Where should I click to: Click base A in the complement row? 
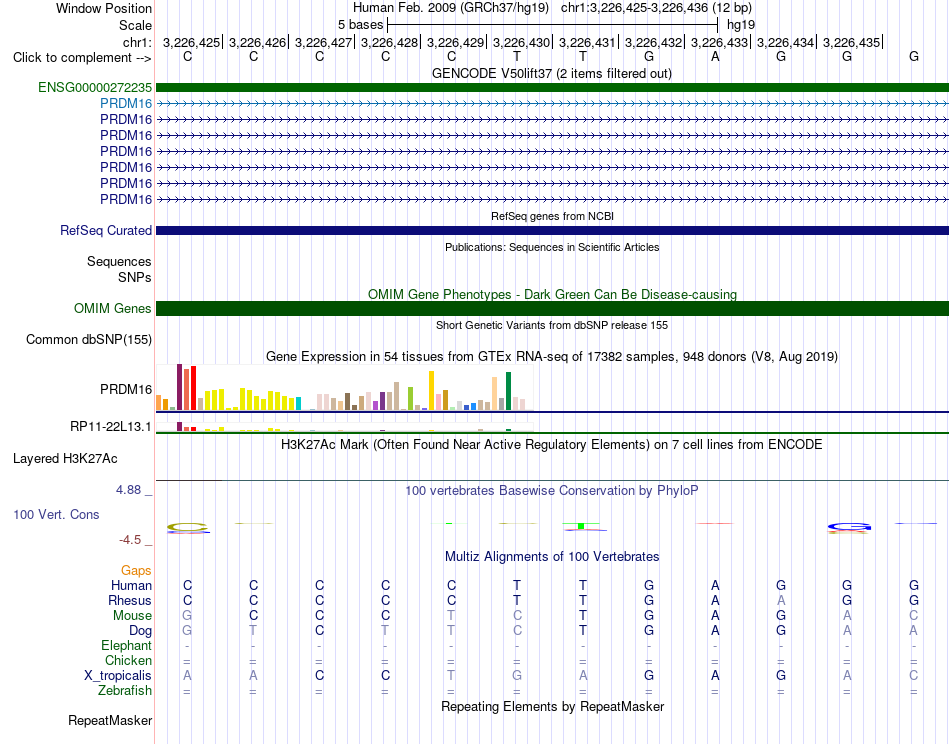[716, 57]
